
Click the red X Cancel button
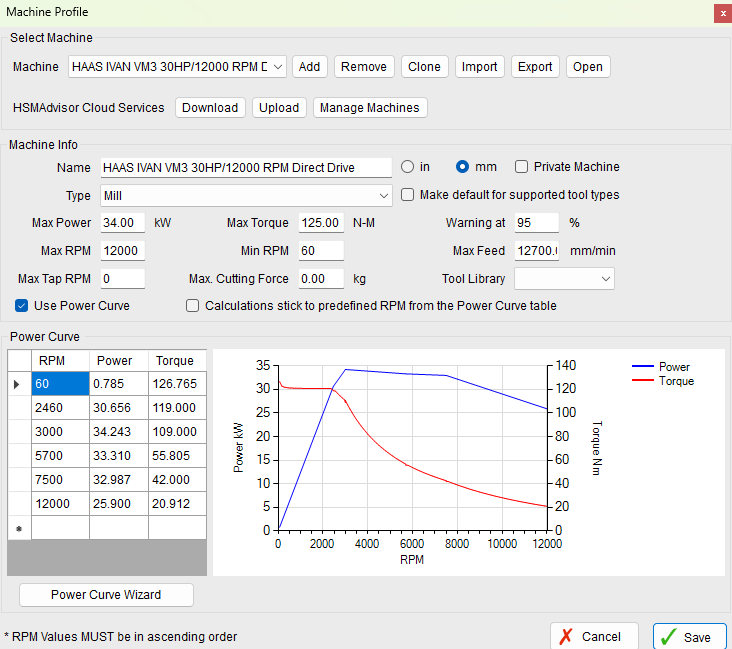tap(589, 637)
